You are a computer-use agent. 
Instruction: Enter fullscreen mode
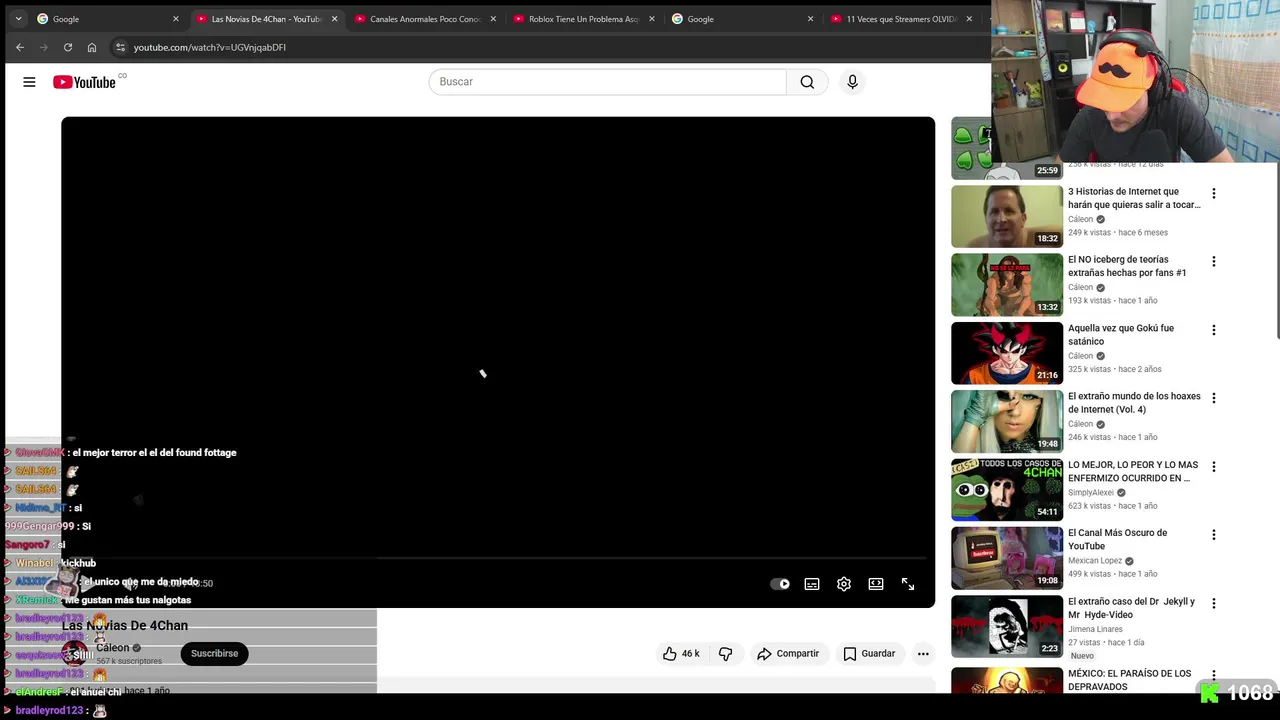[908, 584]
